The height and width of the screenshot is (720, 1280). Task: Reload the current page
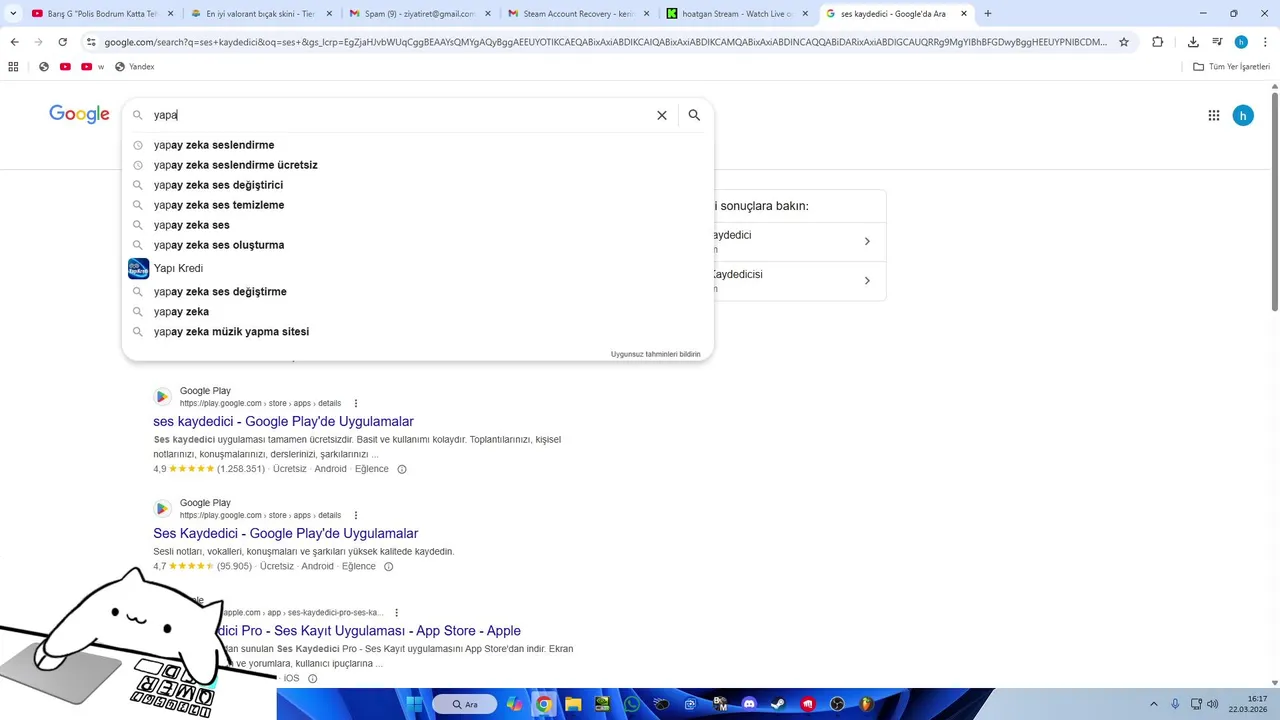point(62,42)
